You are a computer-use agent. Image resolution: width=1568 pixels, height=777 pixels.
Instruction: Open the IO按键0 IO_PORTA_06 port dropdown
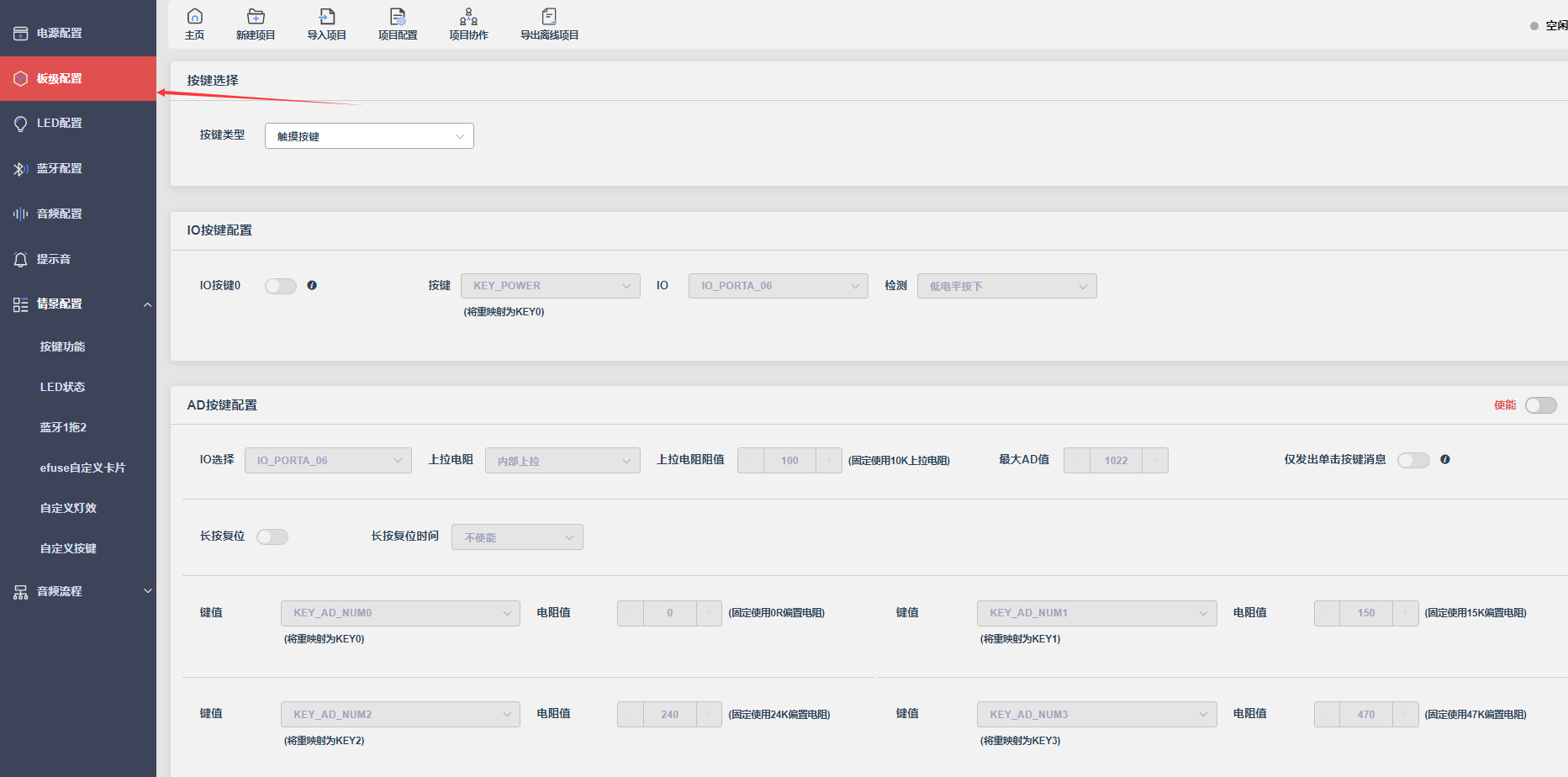[x=779, y=286]
